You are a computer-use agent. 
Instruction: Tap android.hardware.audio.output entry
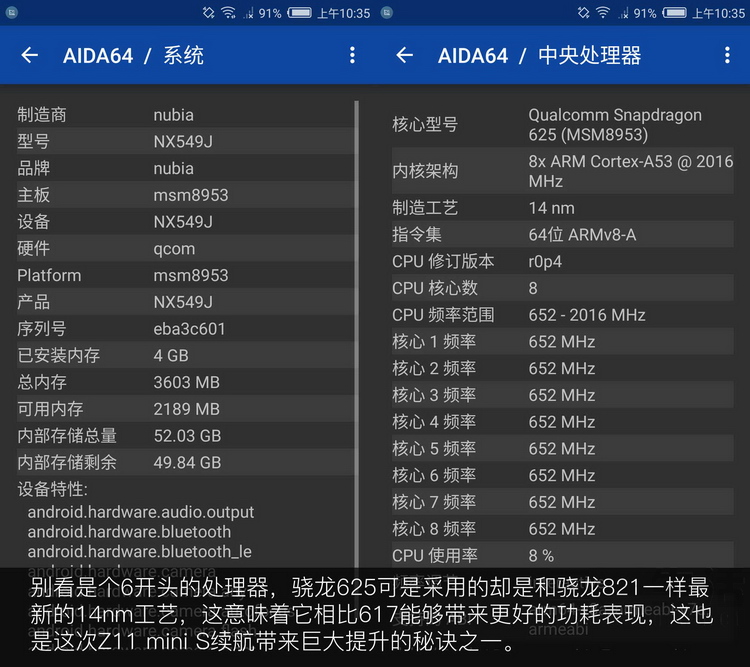click(141, 512)
